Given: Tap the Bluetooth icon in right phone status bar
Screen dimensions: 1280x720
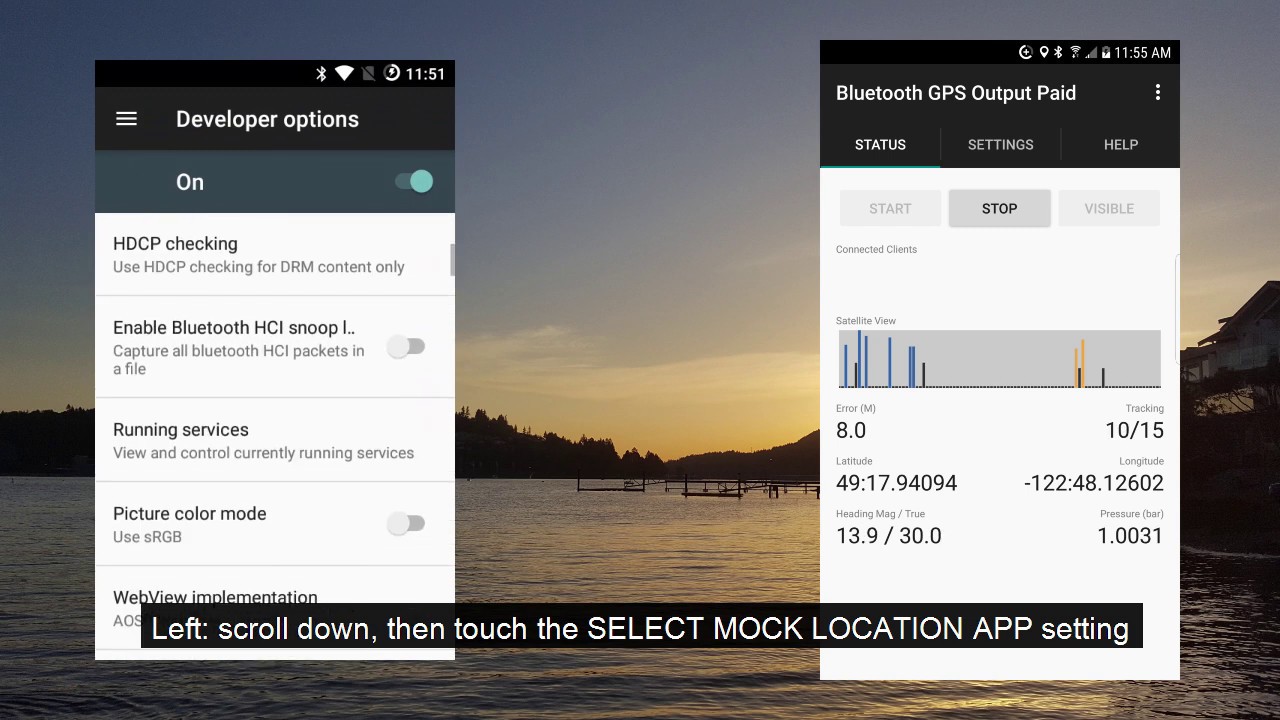Looking at the screenshot, I should 1059,52.
